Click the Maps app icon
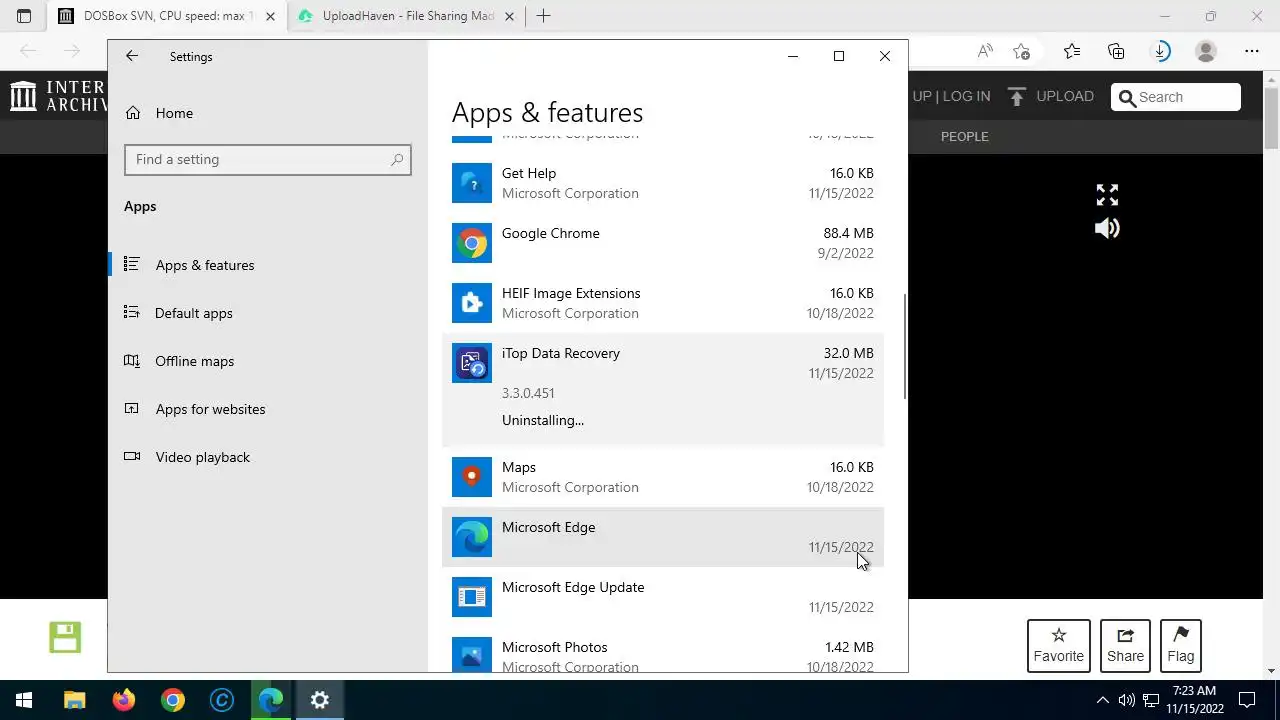Image resolution: width=1280 pixels, height=720 pixels. click(x=472, y=477)
